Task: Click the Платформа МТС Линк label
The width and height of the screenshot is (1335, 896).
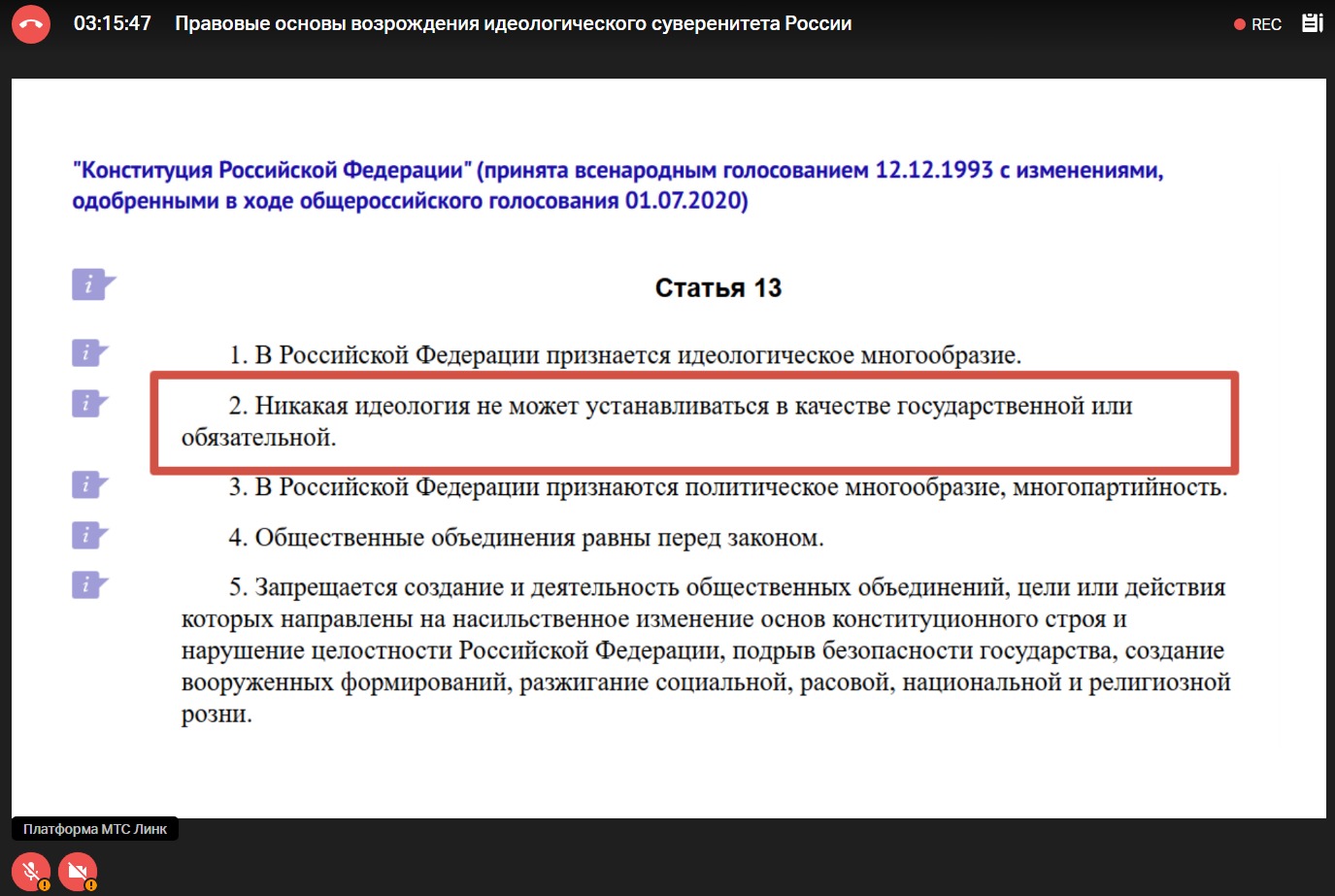Action: pos(95,829)
